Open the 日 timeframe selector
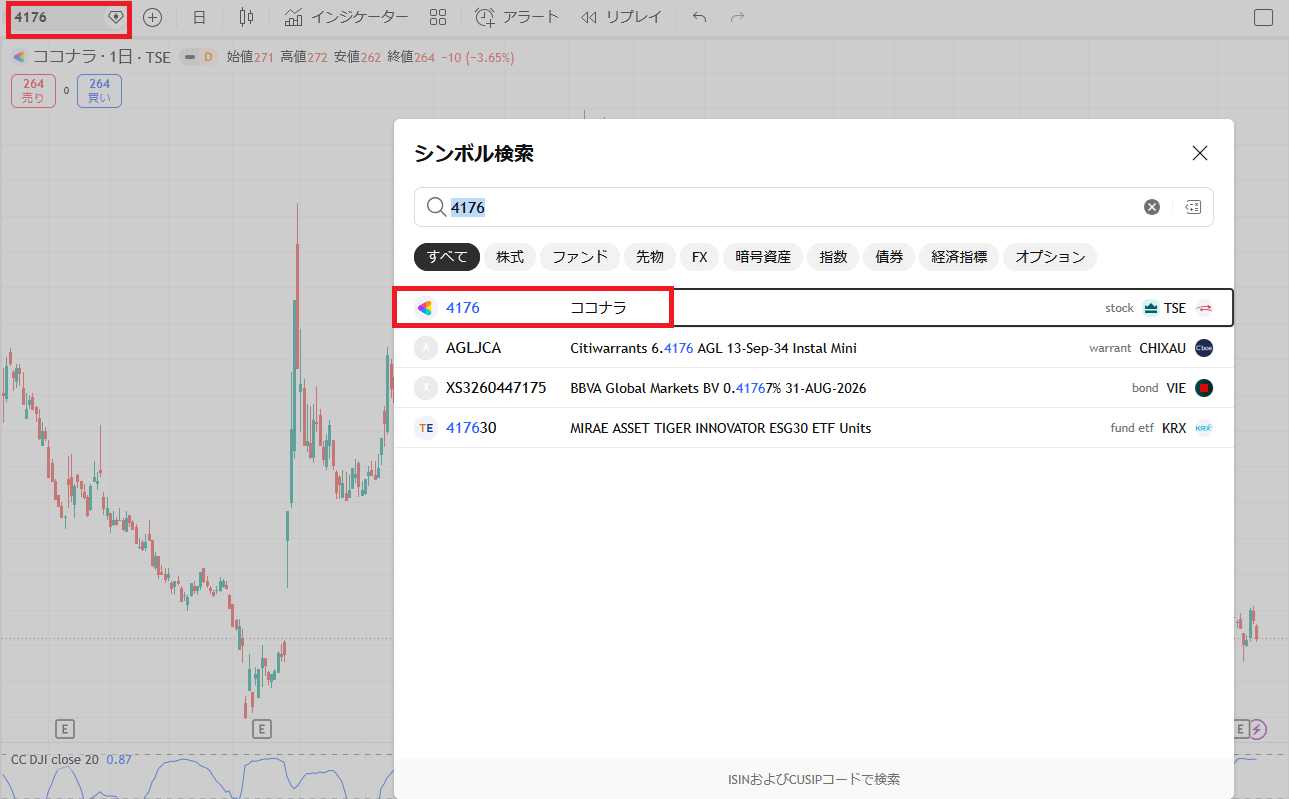The image size is (1289, 799). (x=199, y=17)
